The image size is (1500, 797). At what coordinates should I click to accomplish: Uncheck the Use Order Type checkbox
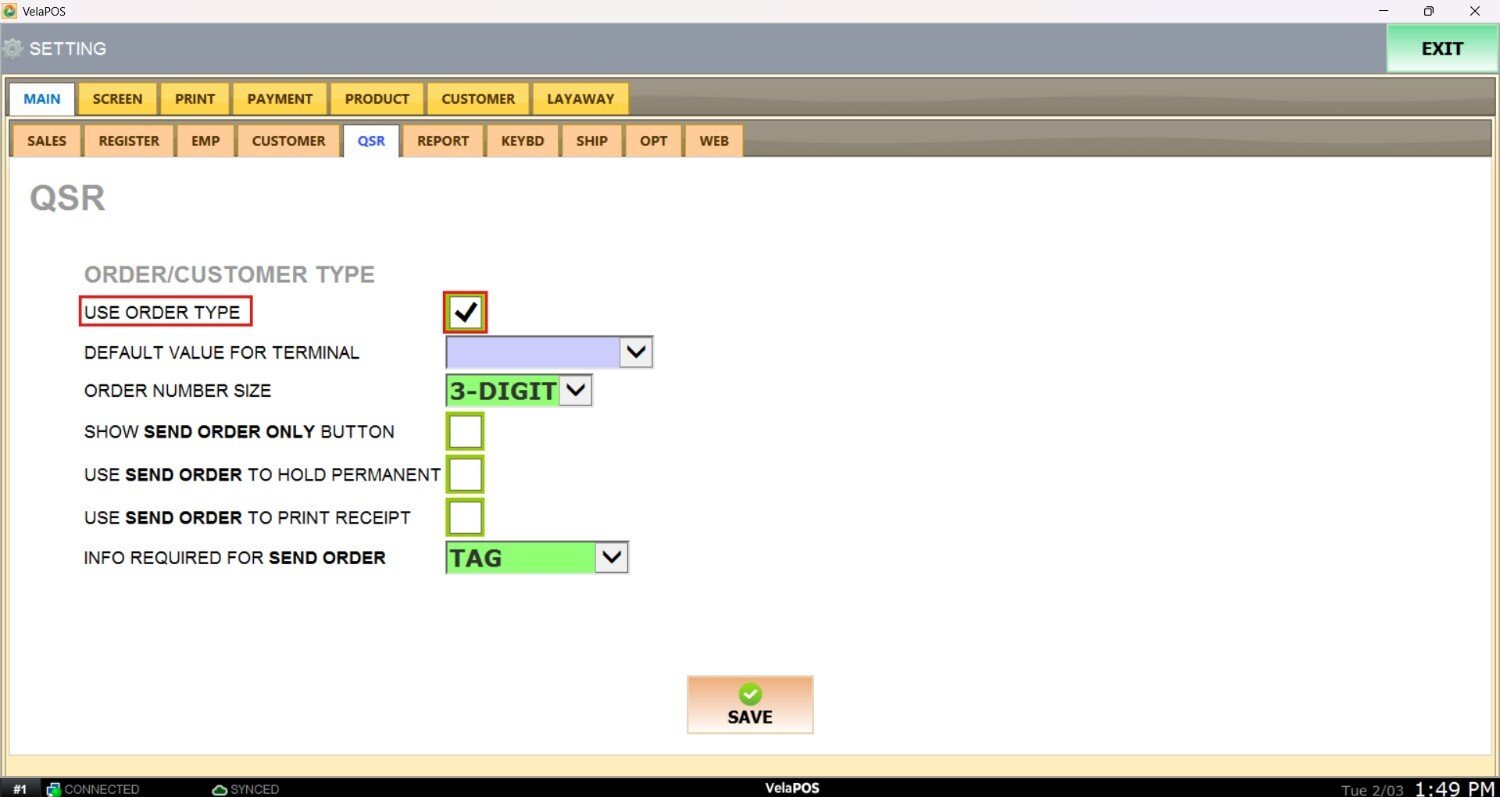tap(465, 313)
